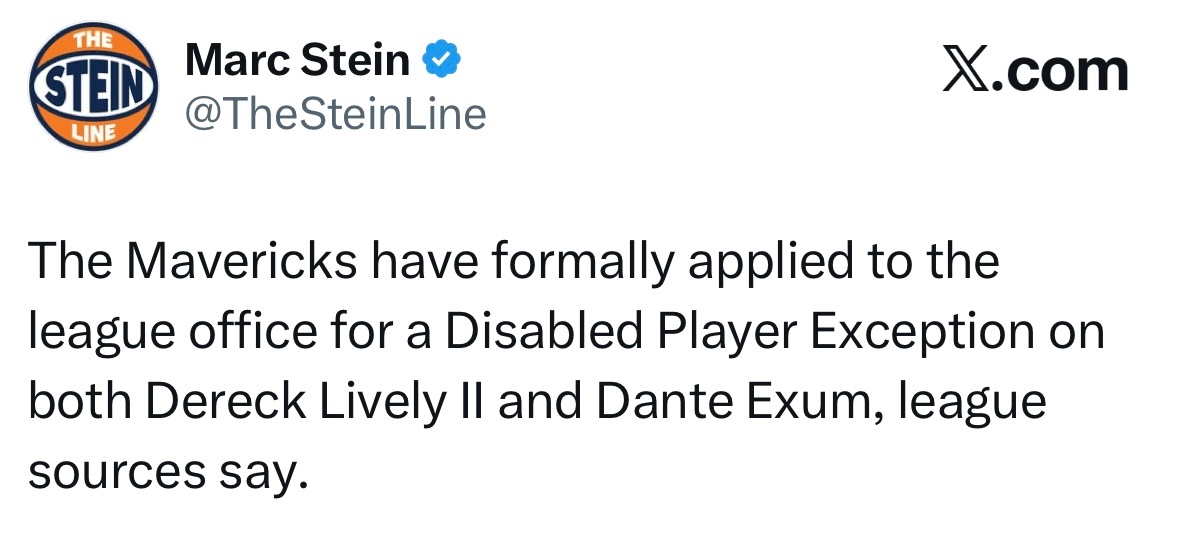1179x549 pixels.
Task: Click the STEIN banner inside the avatar
Action: point(93,86)
